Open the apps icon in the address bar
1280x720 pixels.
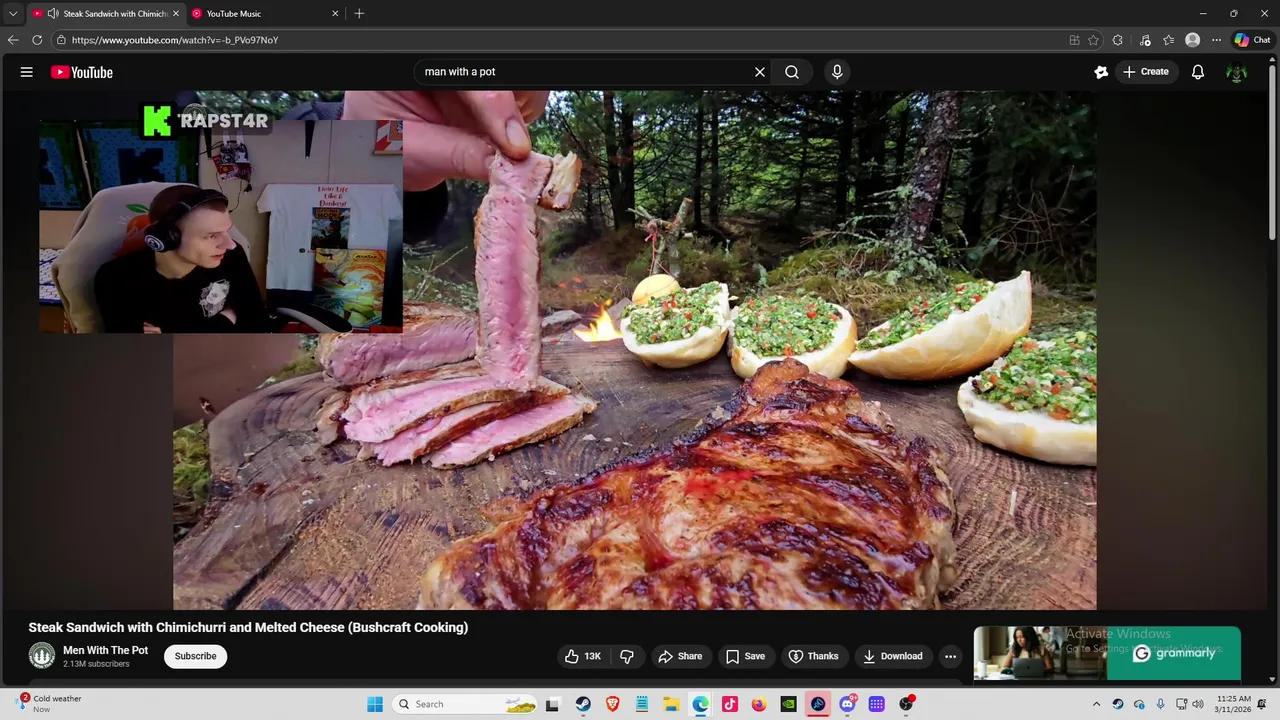1074,40
